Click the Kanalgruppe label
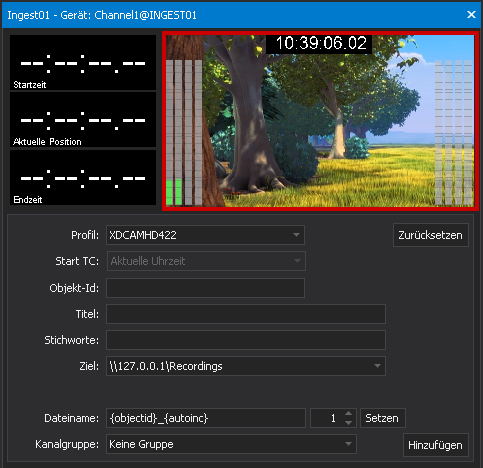Viewport: 483px width, 468px height. pos(67,444)
